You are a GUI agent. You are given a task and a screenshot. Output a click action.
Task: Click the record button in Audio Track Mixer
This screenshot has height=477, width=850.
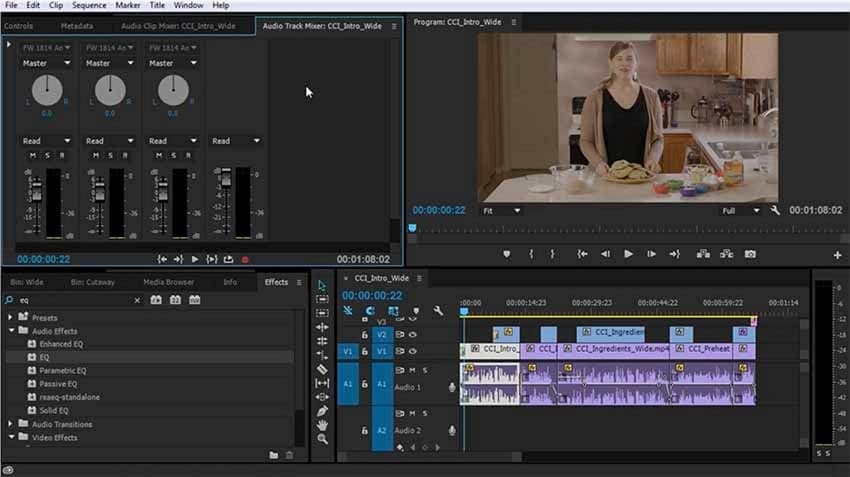tap(245, 260)
